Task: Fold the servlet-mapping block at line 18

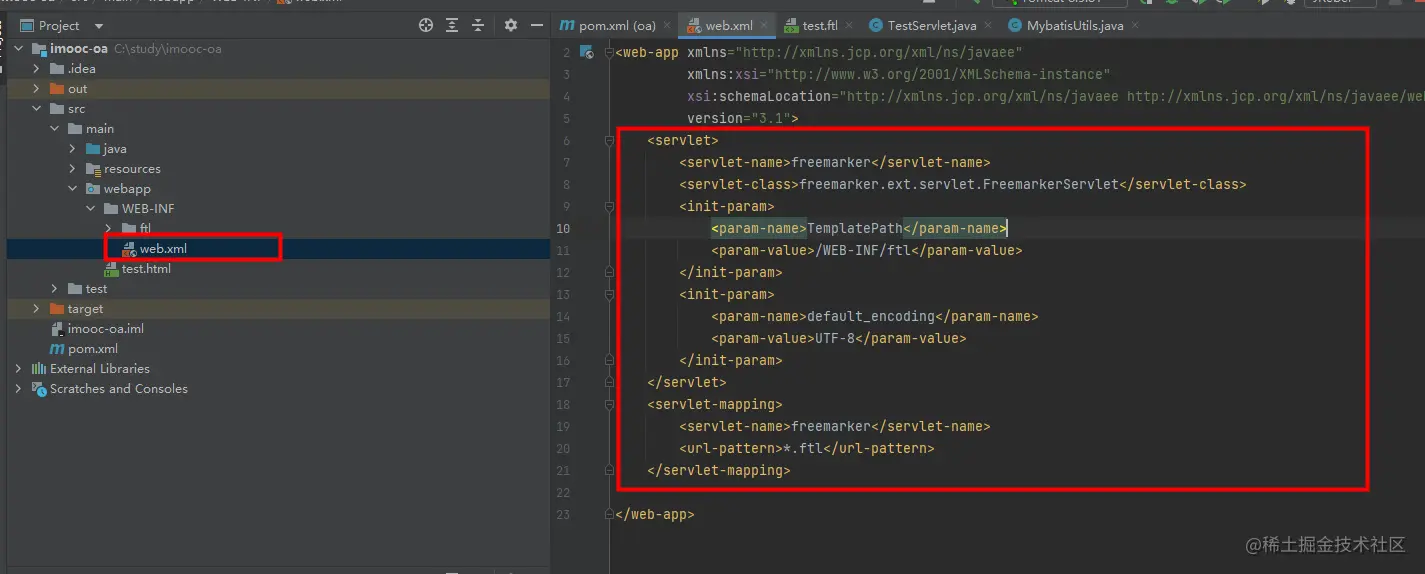Action: coord(610,405)
